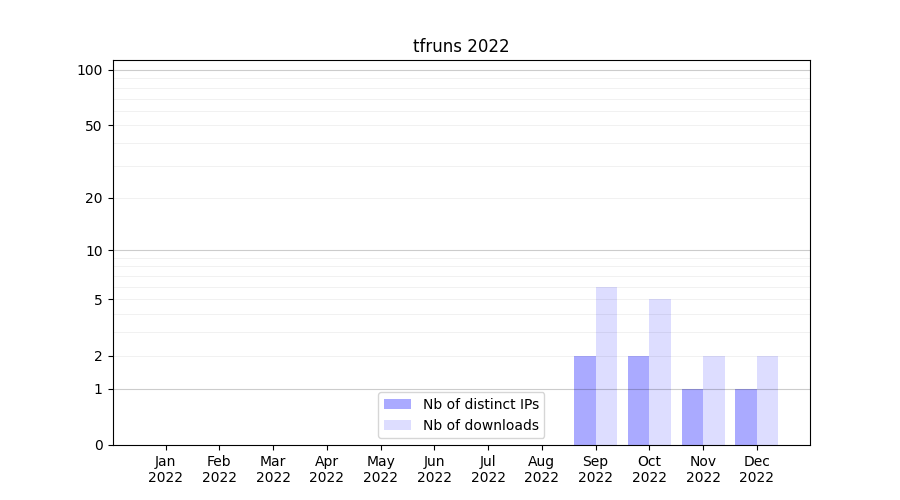Viewport: 900px width, 500px height.
Task: Click the Jun 2022 x-axis label
Action: pyautogui.click(x=434, y=469)
